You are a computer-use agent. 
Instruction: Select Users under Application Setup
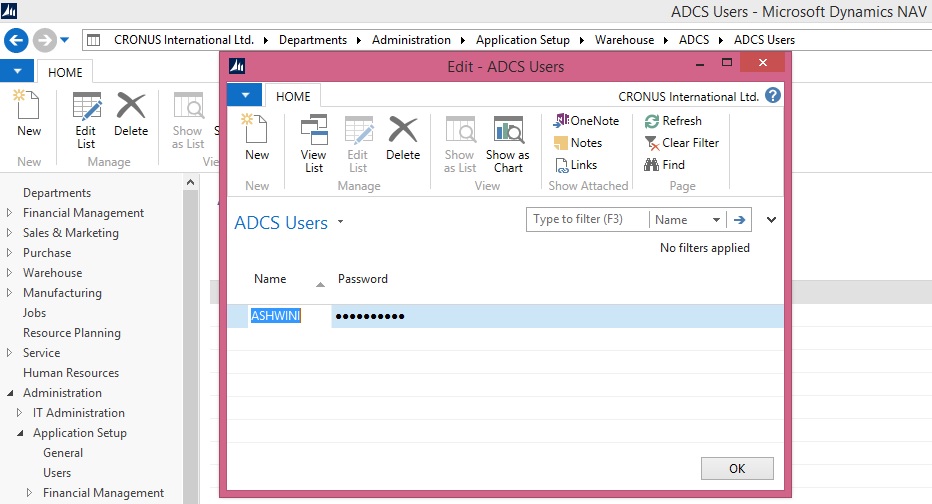pyautogui.click(x=57, y=472)
